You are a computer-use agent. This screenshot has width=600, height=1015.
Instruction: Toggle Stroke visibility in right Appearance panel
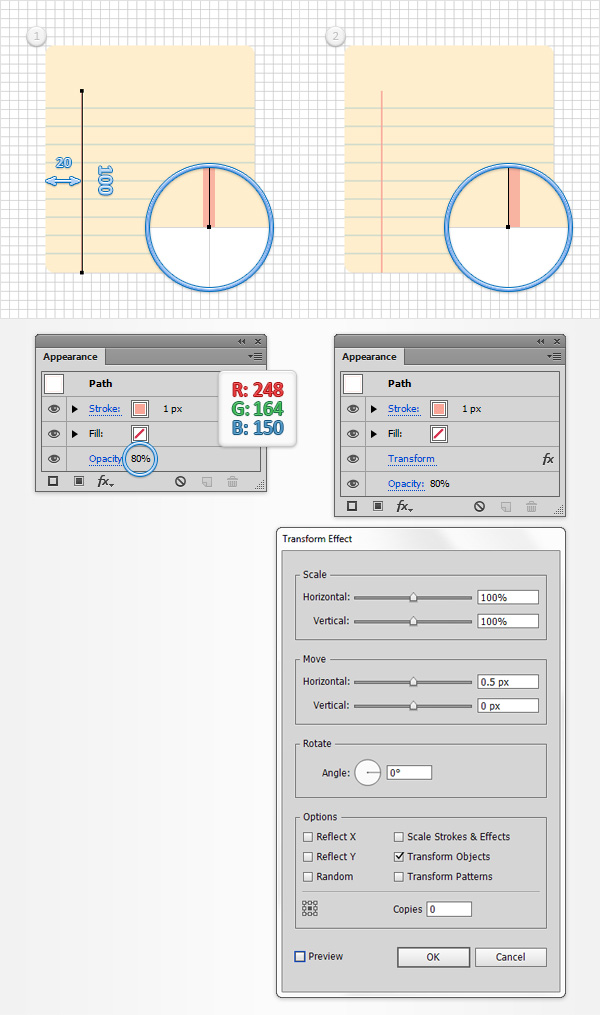pyautogui.click(x=353, y=409)
